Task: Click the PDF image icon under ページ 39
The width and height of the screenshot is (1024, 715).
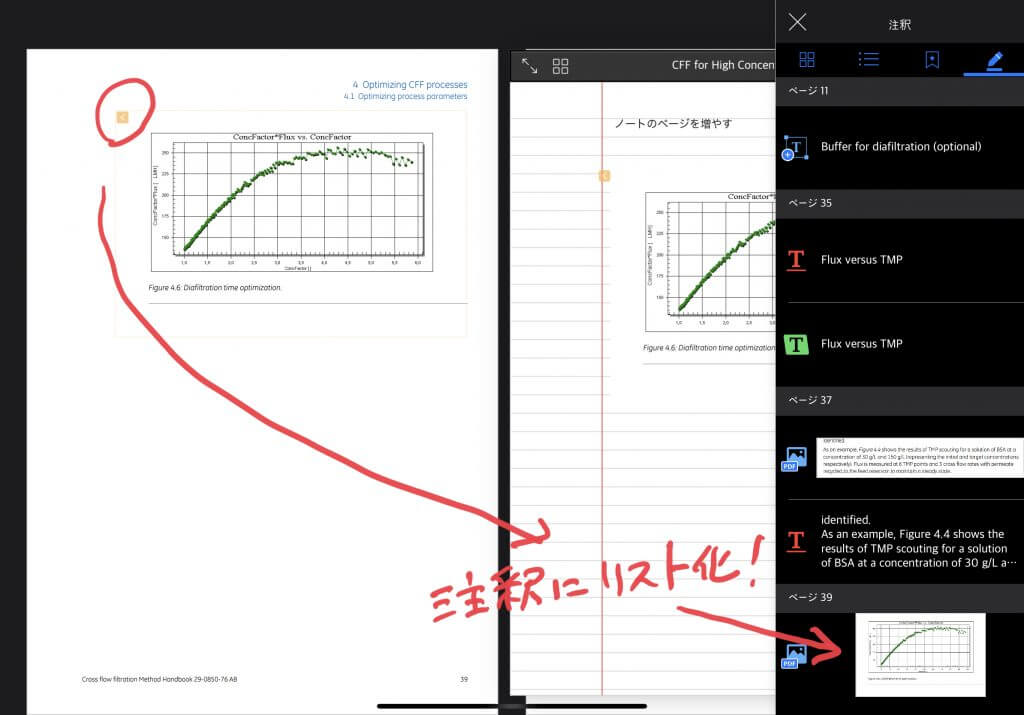Action: 794,656
